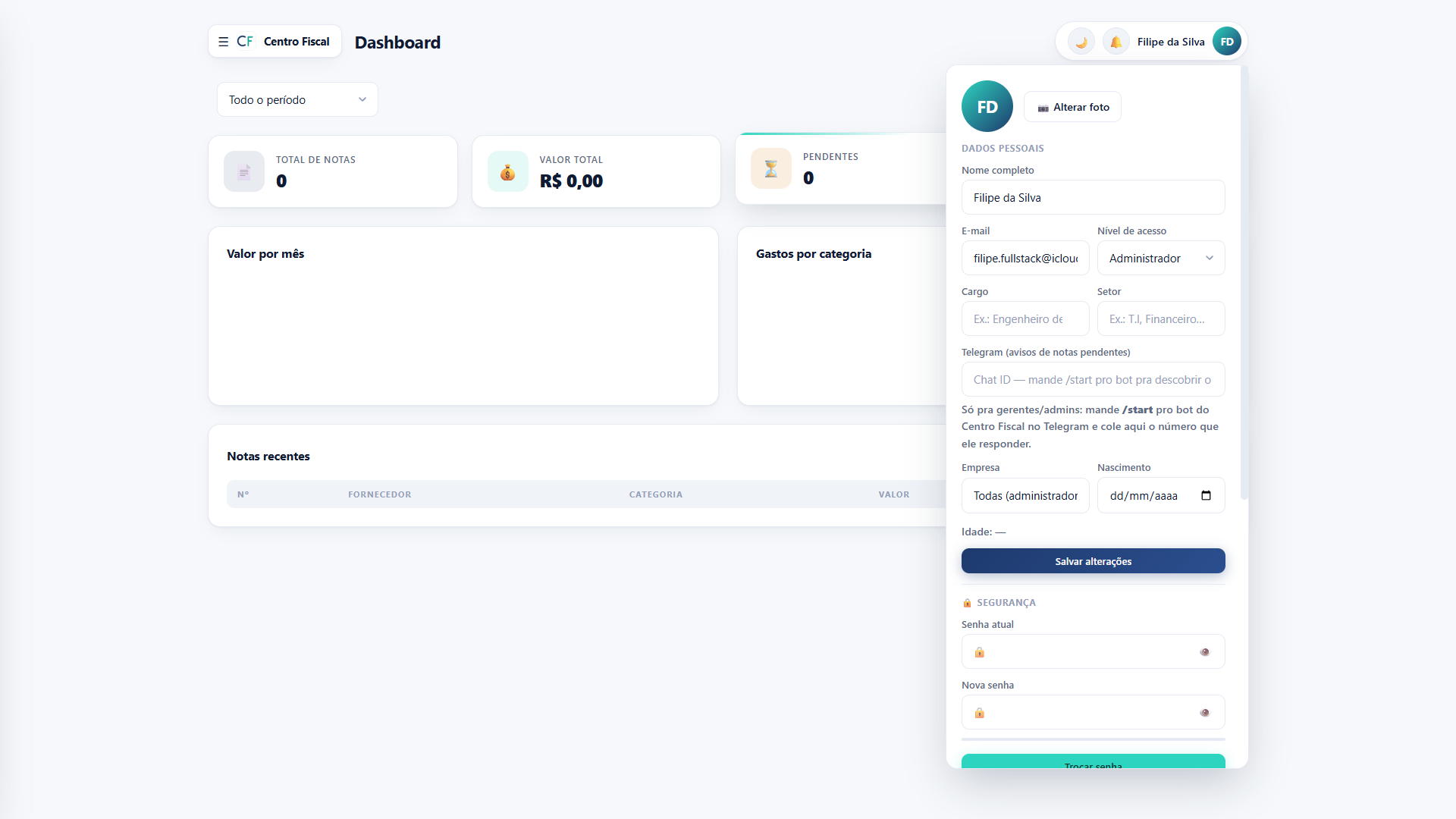
Task: Click the large FD profile photo
Action: pos(987,106)
